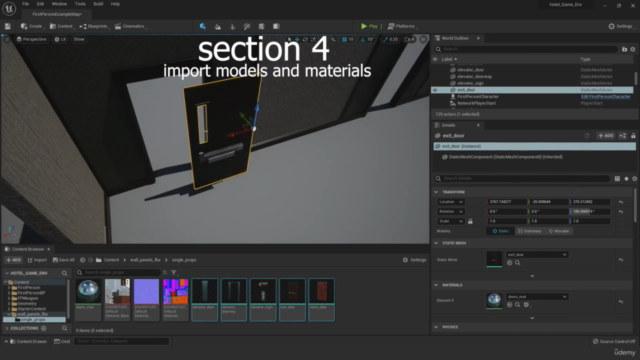The height and width of the screenshot is (360, 640).
Task: Toggle visibility of exit_door in the outliner
Action: 435,90
